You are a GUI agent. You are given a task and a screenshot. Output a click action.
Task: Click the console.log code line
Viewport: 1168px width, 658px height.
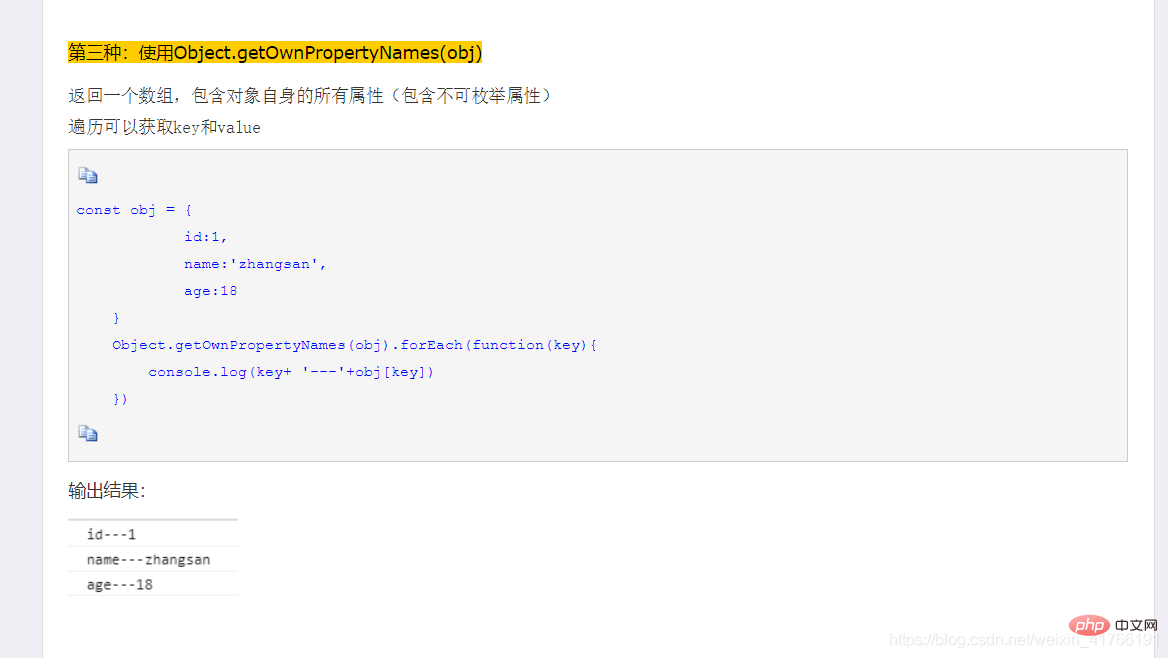point(291,372)
